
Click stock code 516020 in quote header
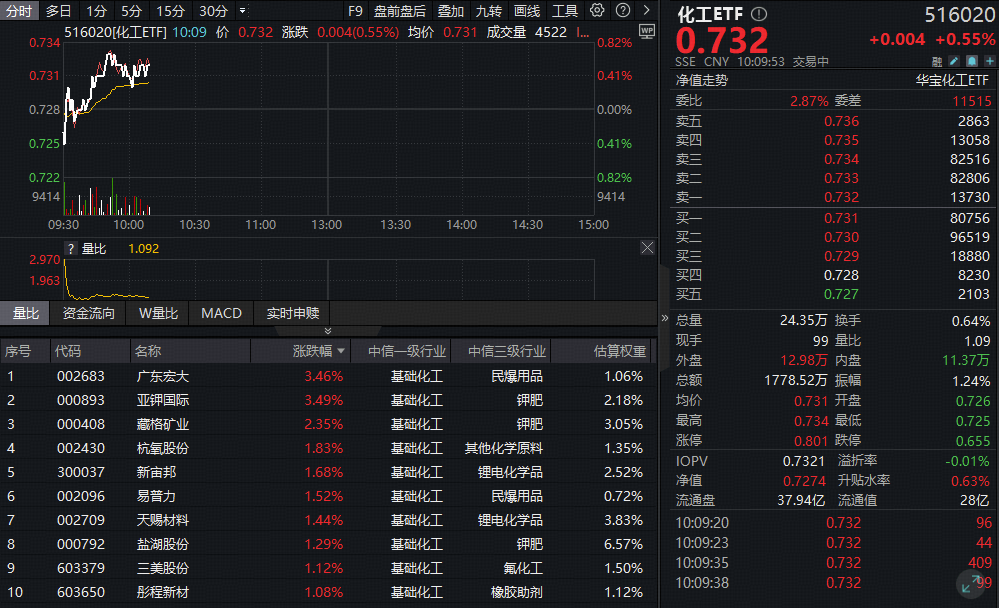click(959, 15)
